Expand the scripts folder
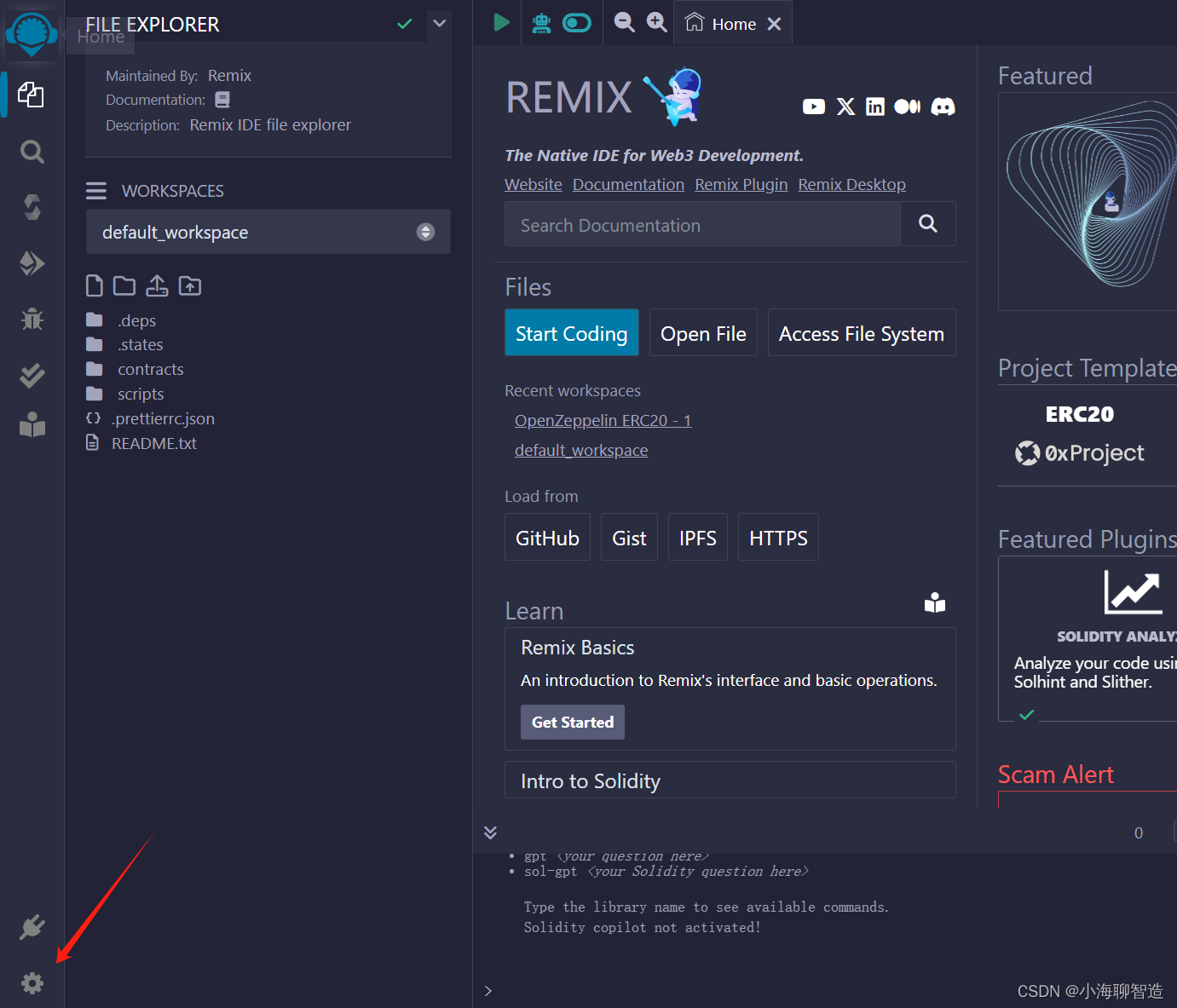The height and width of the screenshot is (1008, 1177). click(141, 394)
